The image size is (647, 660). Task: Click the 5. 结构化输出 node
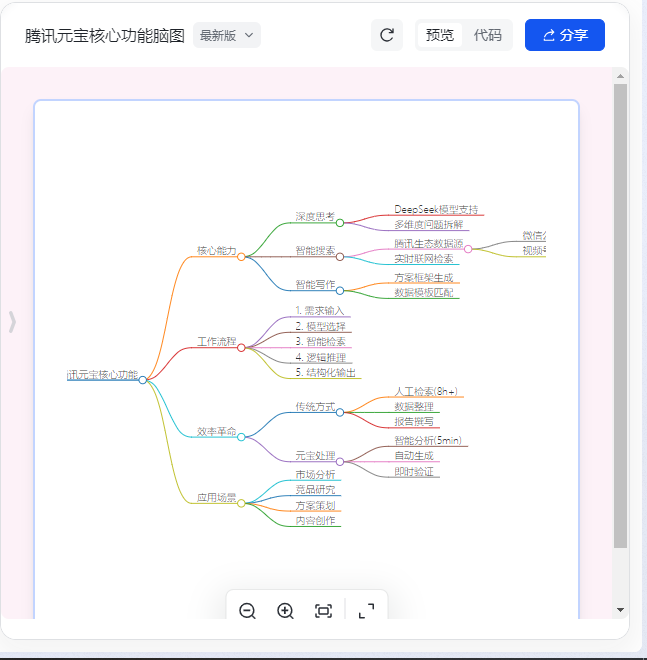(325, 373)
